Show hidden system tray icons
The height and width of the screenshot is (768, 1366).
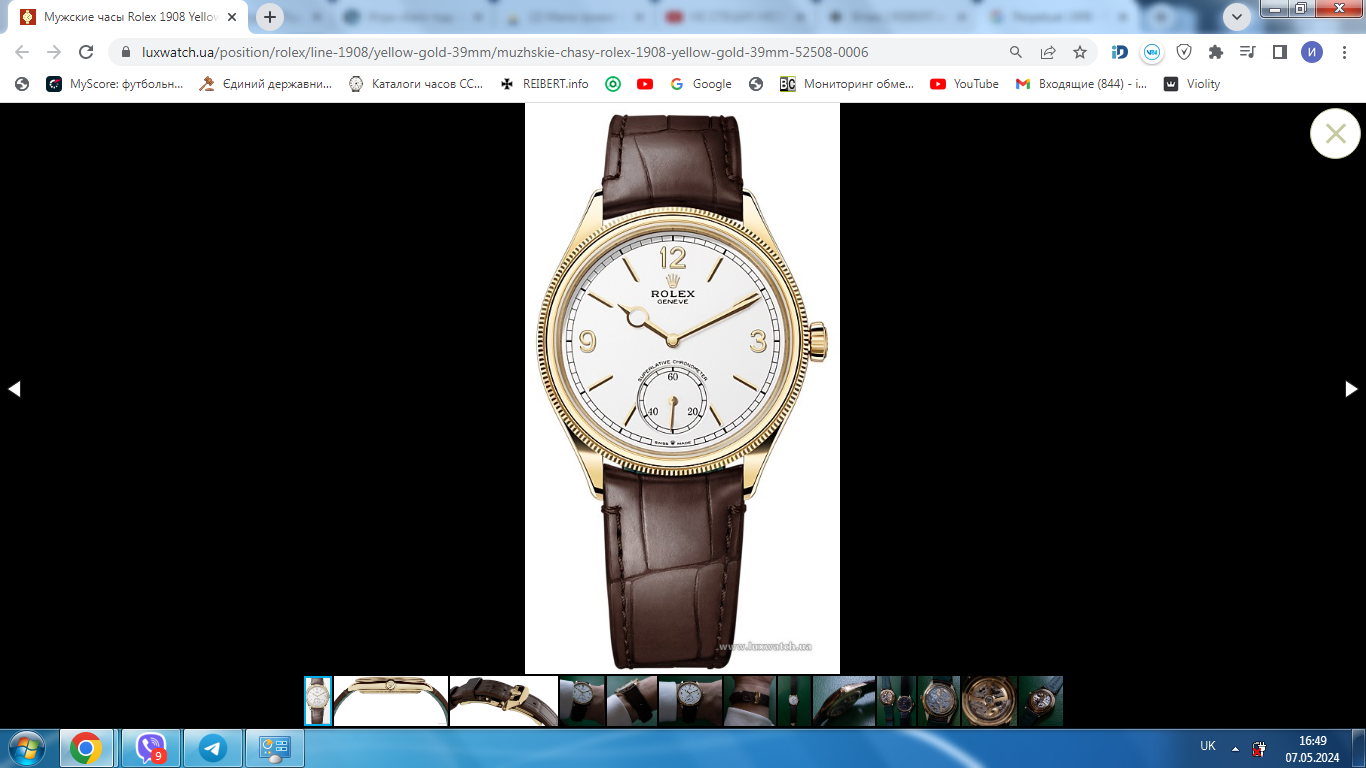(1235, 748)
